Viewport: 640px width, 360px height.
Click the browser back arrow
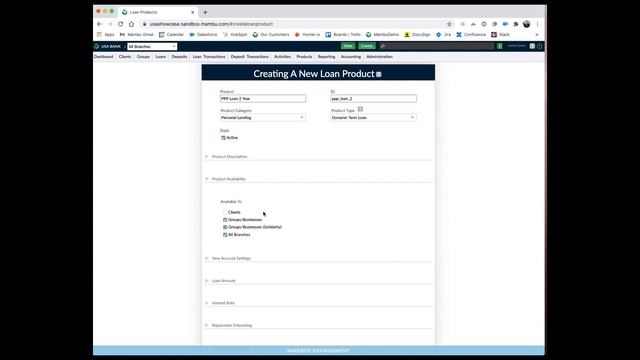[x=99, y=24]
